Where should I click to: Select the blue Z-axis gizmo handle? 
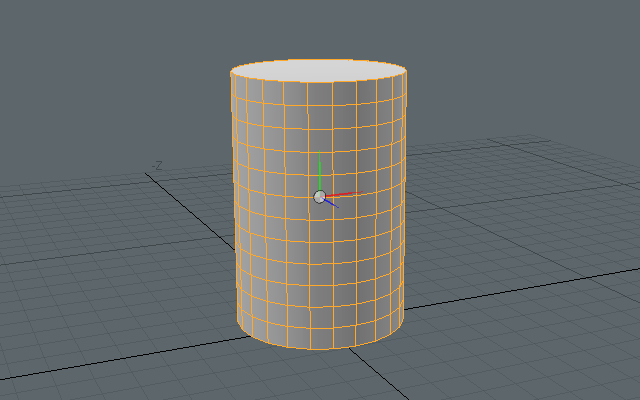332,204
